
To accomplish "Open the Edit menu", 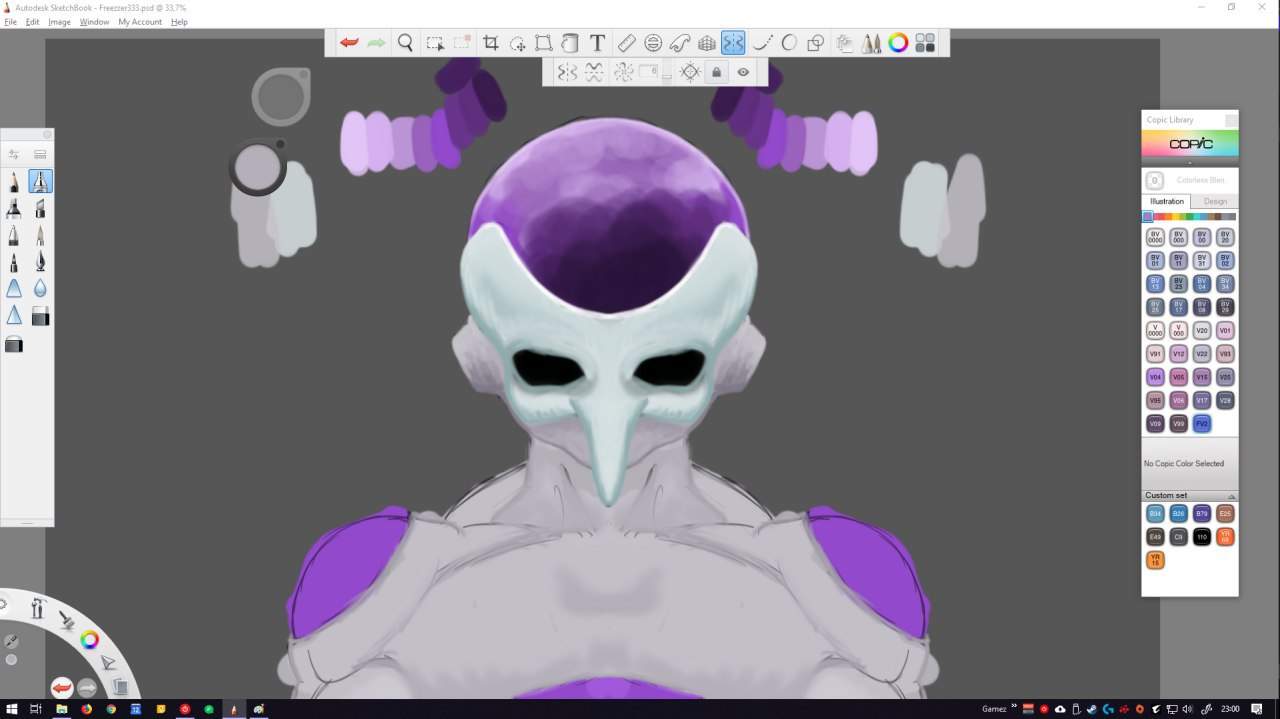I will pos(33,22).
